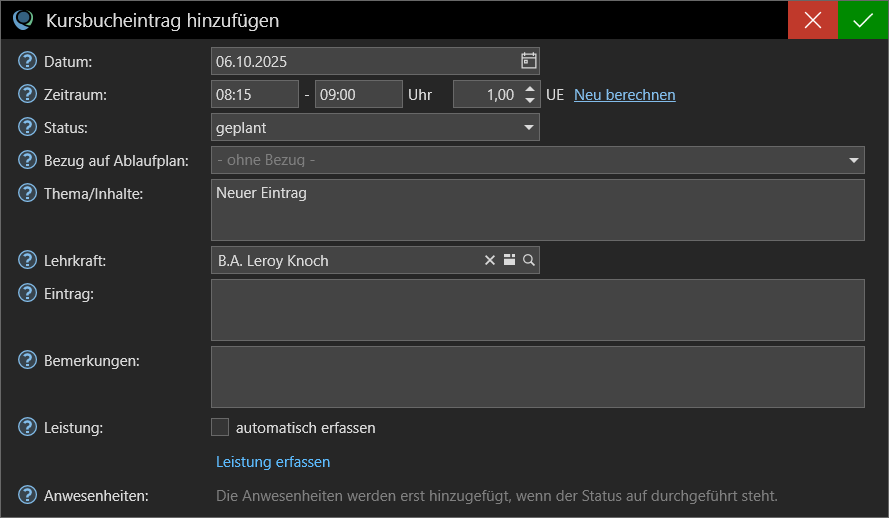
Task: Open Lehrkraft record card icon
Action: (510, 260)
